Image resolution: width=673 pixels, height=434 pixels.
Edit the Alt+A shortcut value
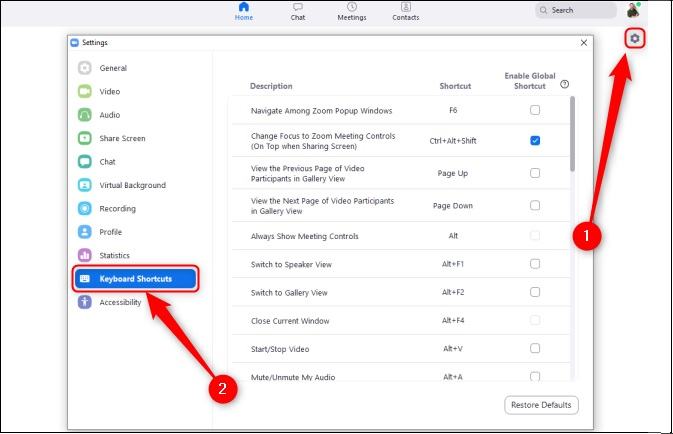coord(453,377)
